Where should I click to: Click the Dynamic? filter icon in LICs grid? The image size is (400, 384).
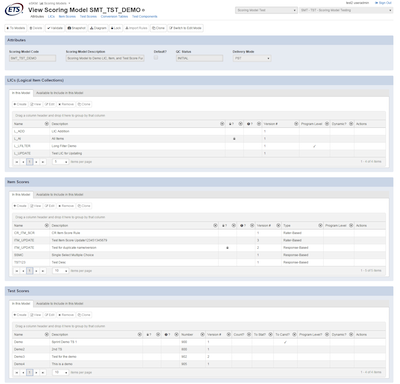tap(351, 124)
